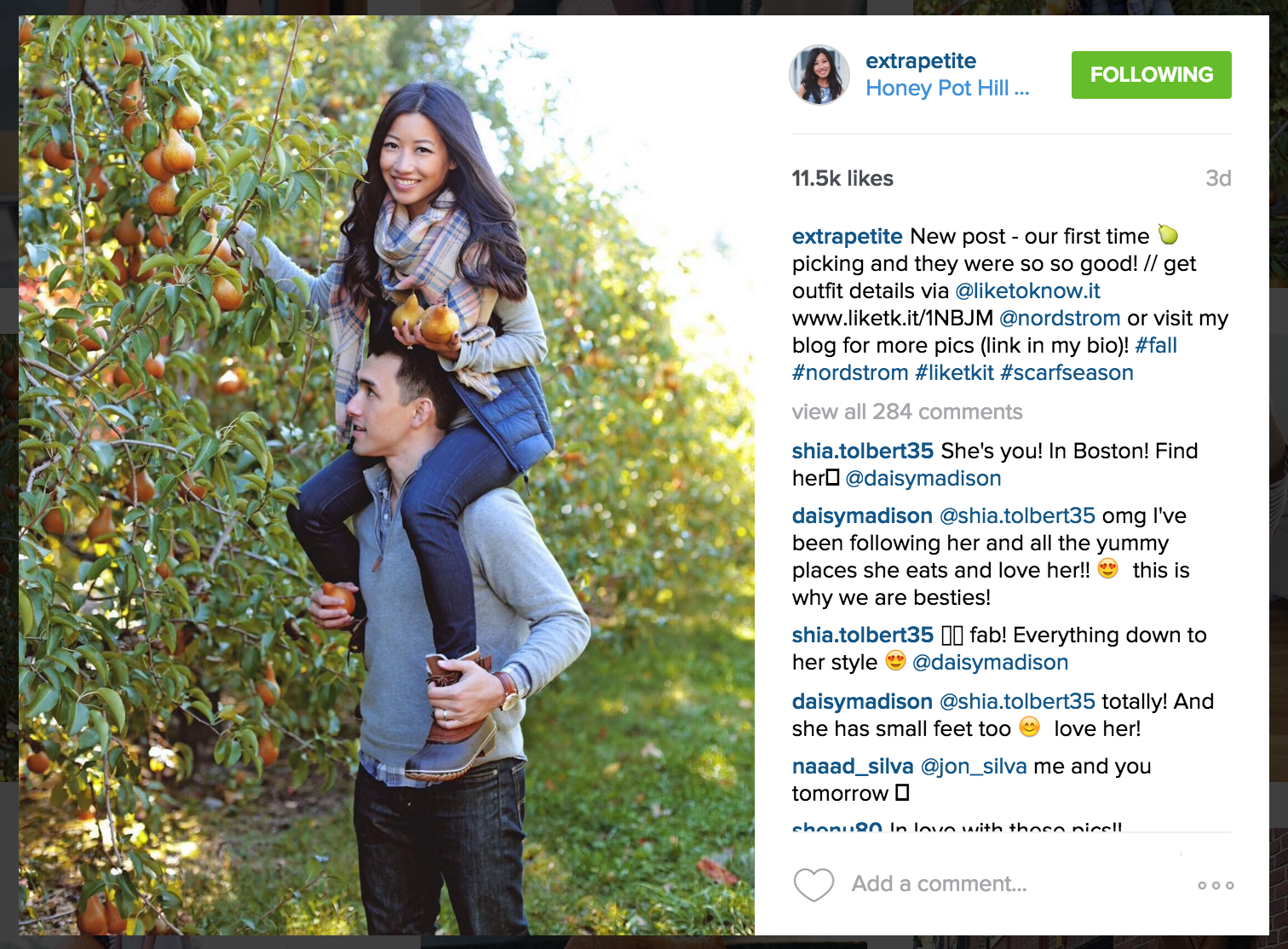Open the @liketoknow.it mention
The image size is (1288, 949).
(x=1027, y=291)
